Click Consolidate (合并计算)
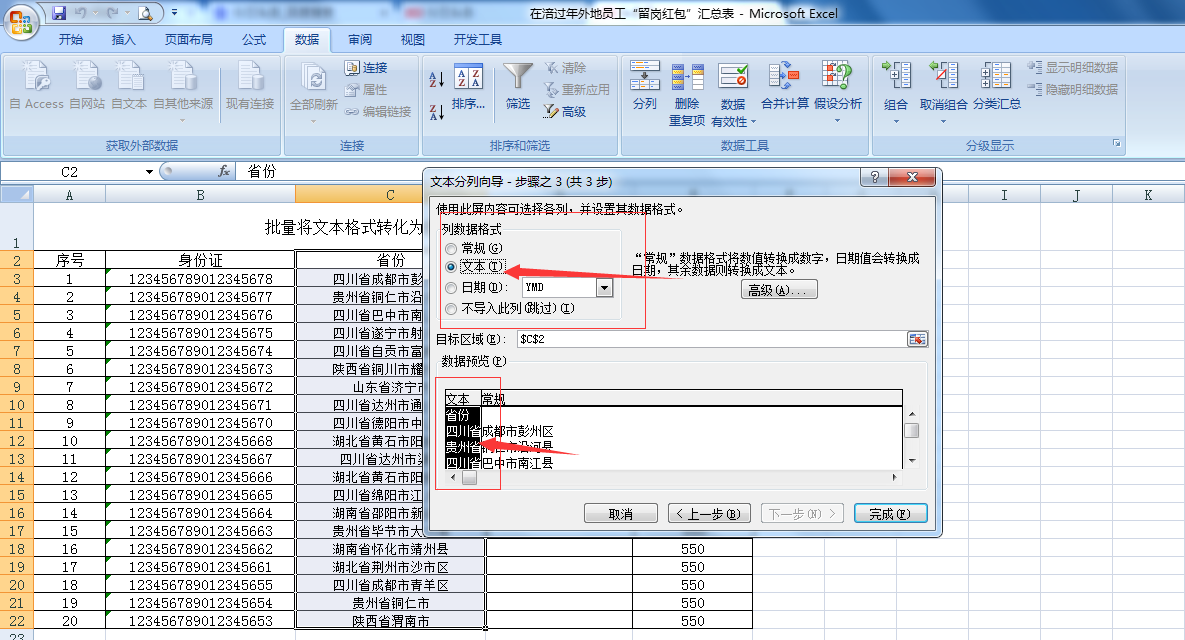Screen dimensions: 1185x640 click(784, 85)
